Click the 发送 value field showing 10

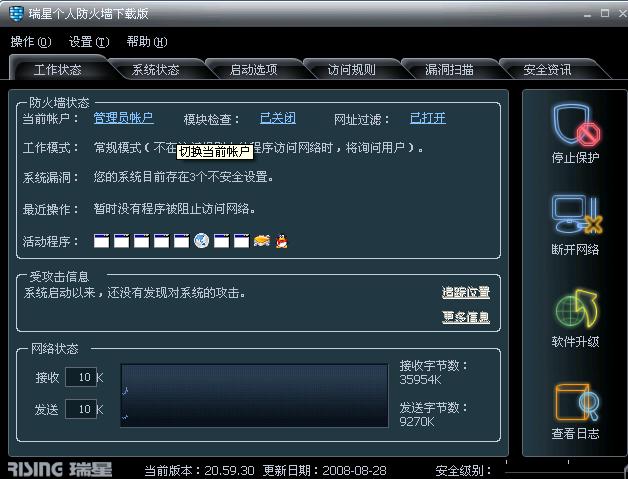81,409
